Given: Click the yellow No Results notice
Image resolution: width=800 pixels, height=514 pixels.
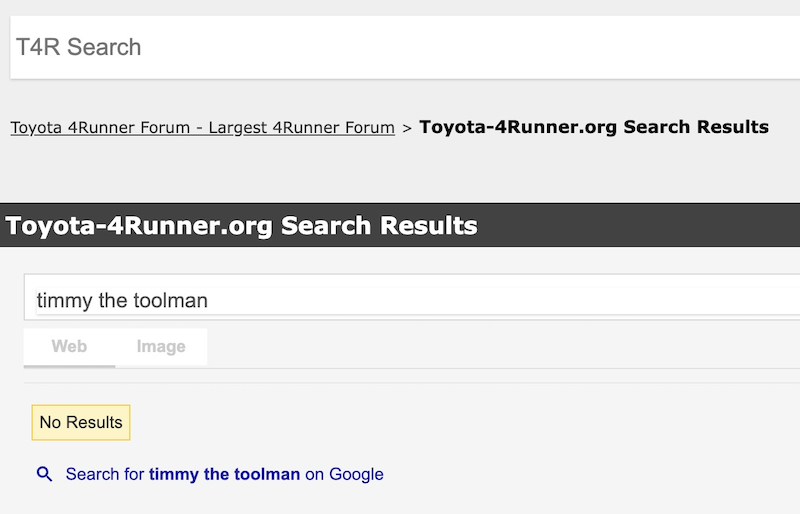Looking at the screenshot, I should [x=81, y=423].
